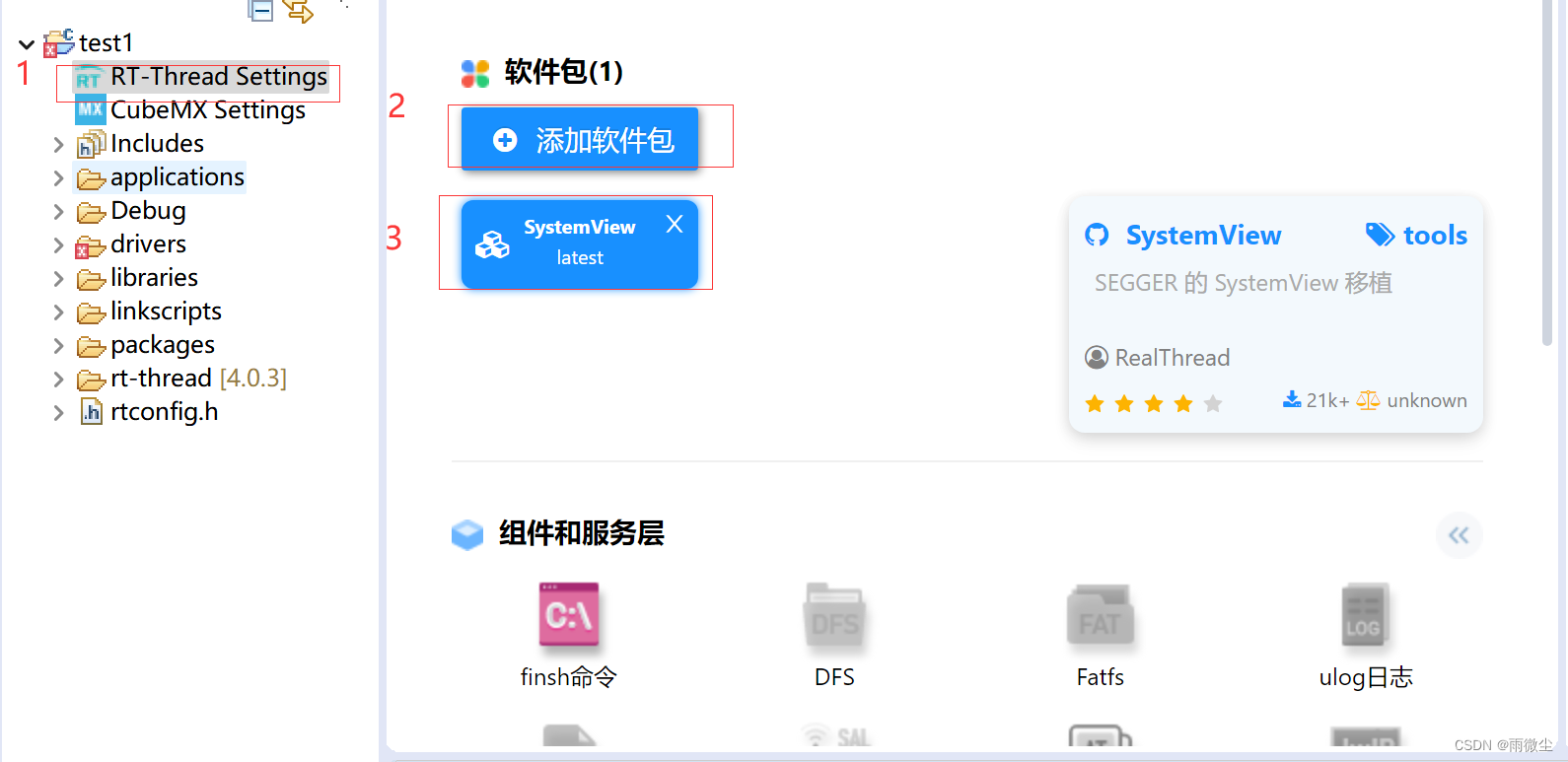This screenshot has width=1568, height=762.
Task: Click the plus icon on 添加软件包
Action: coord(505,140)
